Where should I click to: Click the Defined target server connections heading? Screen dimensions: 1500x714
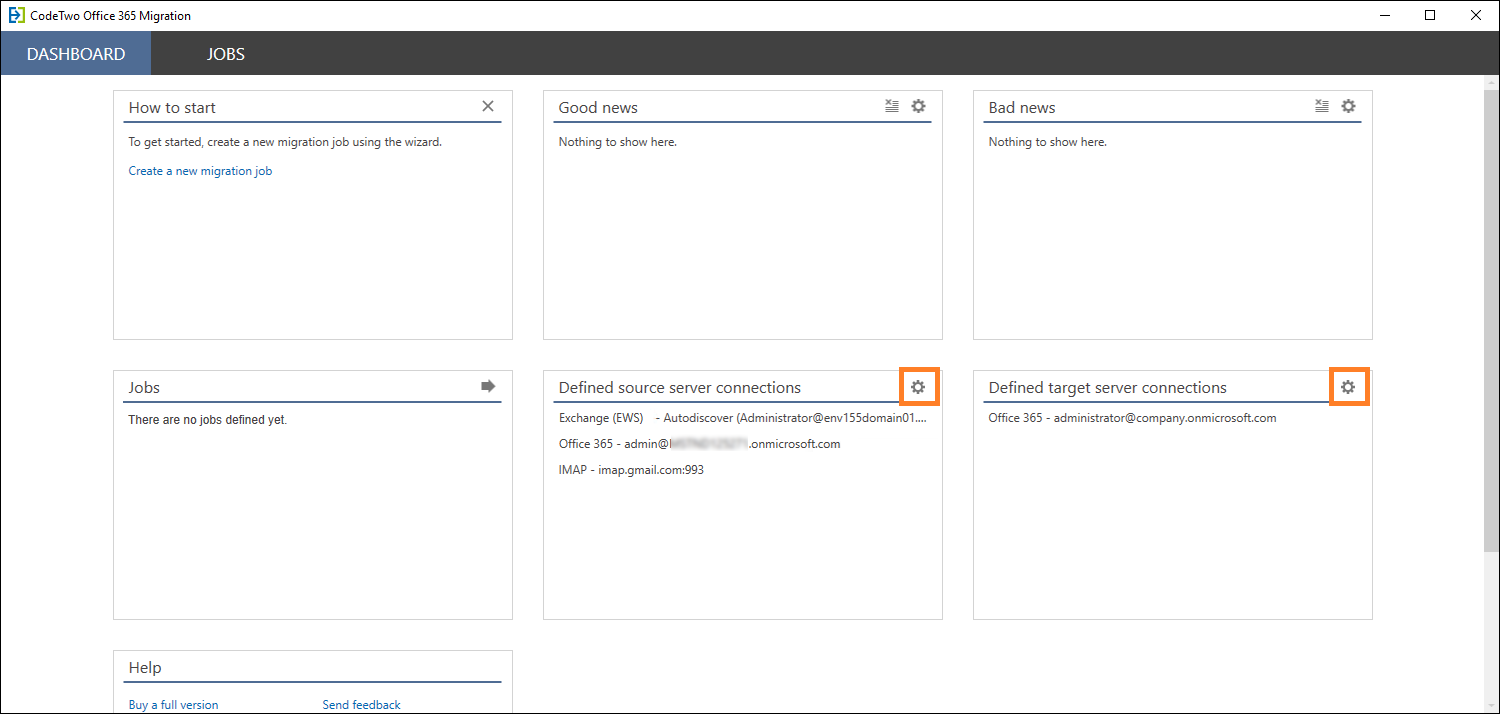[1107, 388]
